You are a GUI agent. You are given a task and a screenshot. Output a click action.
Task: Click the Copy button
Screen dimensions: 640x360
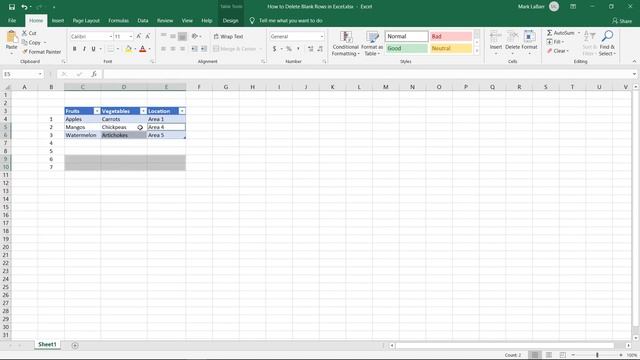click(x=31, y=42)
